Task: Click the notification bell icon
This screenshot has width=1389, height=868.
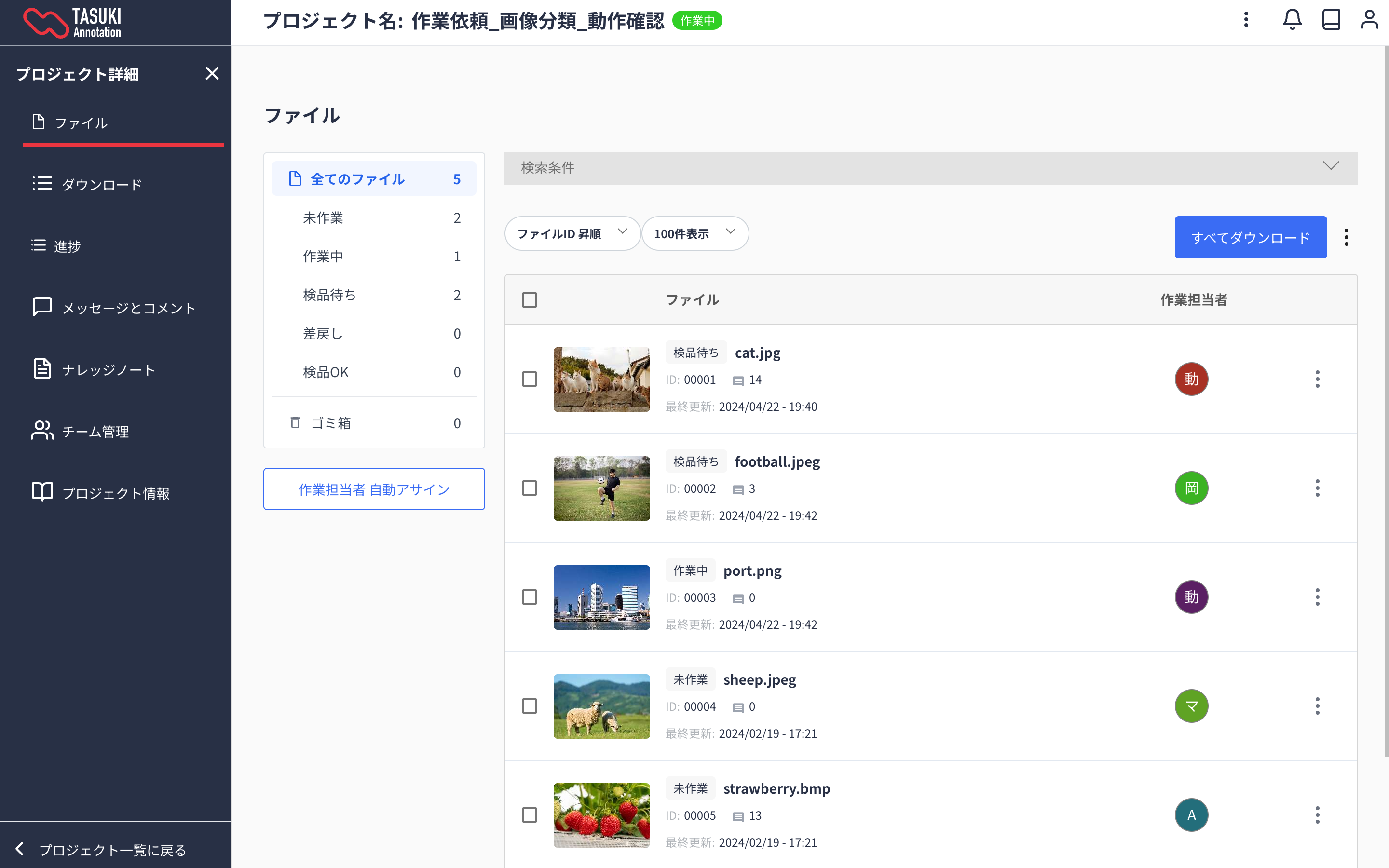Action: click(x=1292, y=20)
